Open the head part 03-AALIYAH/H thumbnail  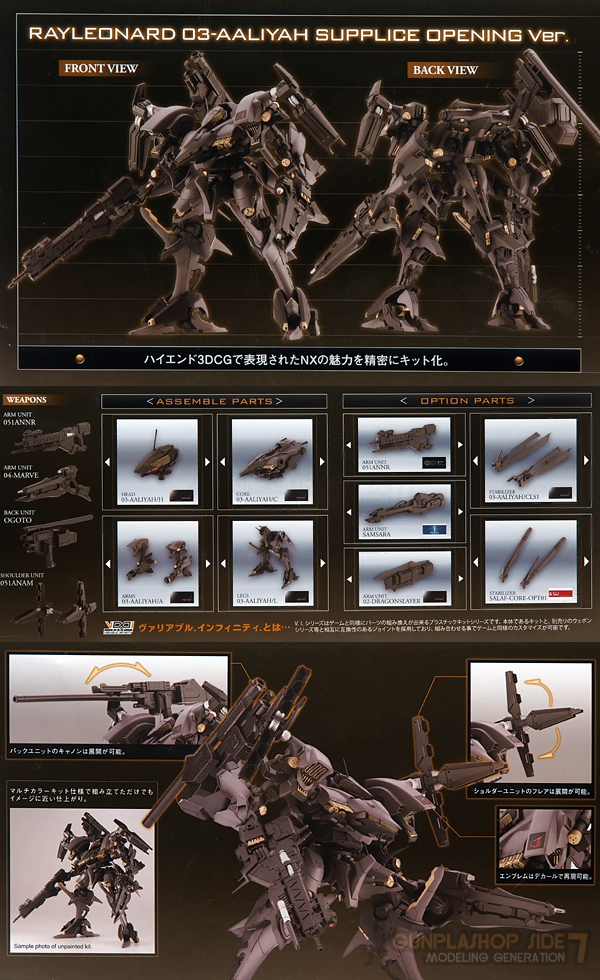(158, 462)
